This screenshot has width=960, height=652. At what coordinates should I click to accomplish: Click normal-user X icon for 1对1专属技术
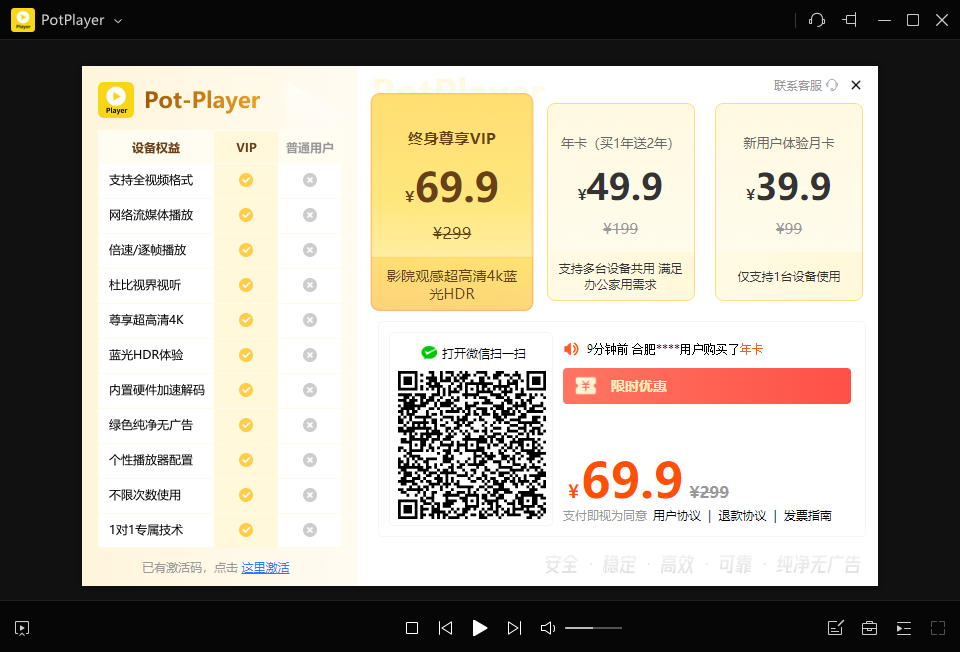pyautogui.click(x=310, y=530)
